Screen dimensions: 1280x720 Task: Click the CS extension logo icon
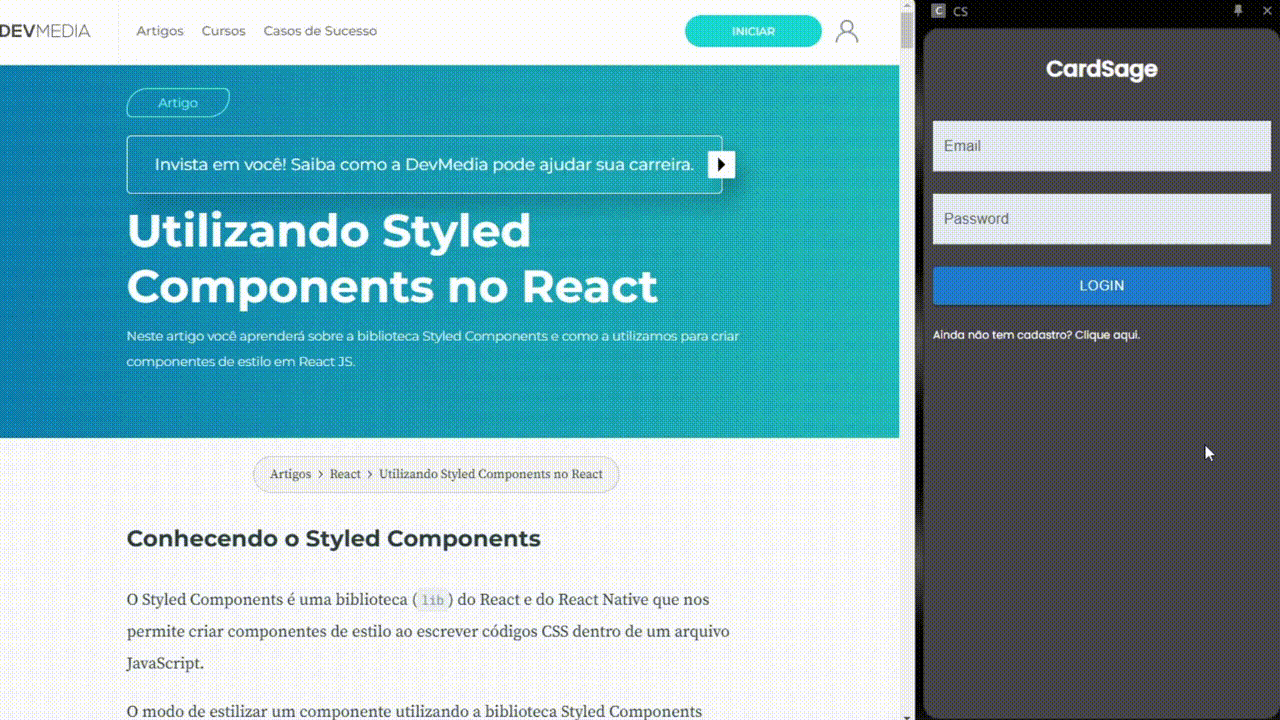pyautogui.click(x=938, y=11)
